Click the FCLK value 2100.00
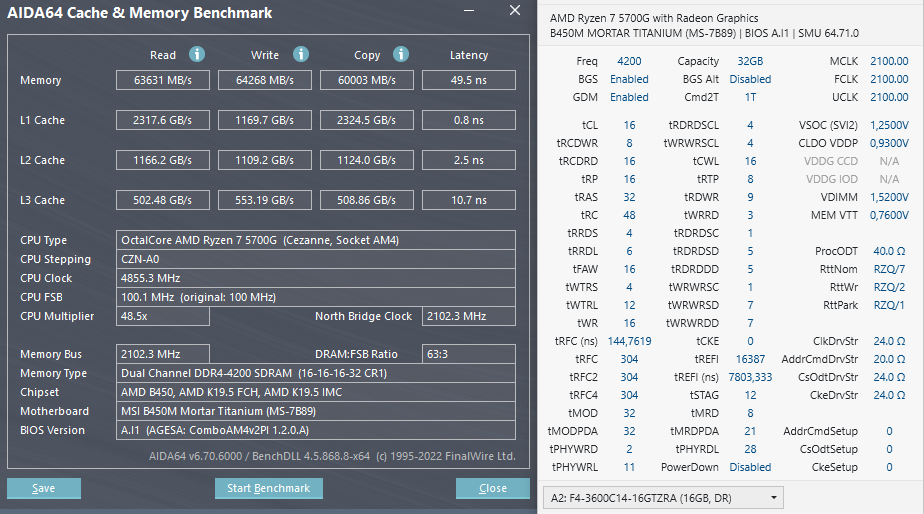Screen dimensions: 924x514 [889, 79]
